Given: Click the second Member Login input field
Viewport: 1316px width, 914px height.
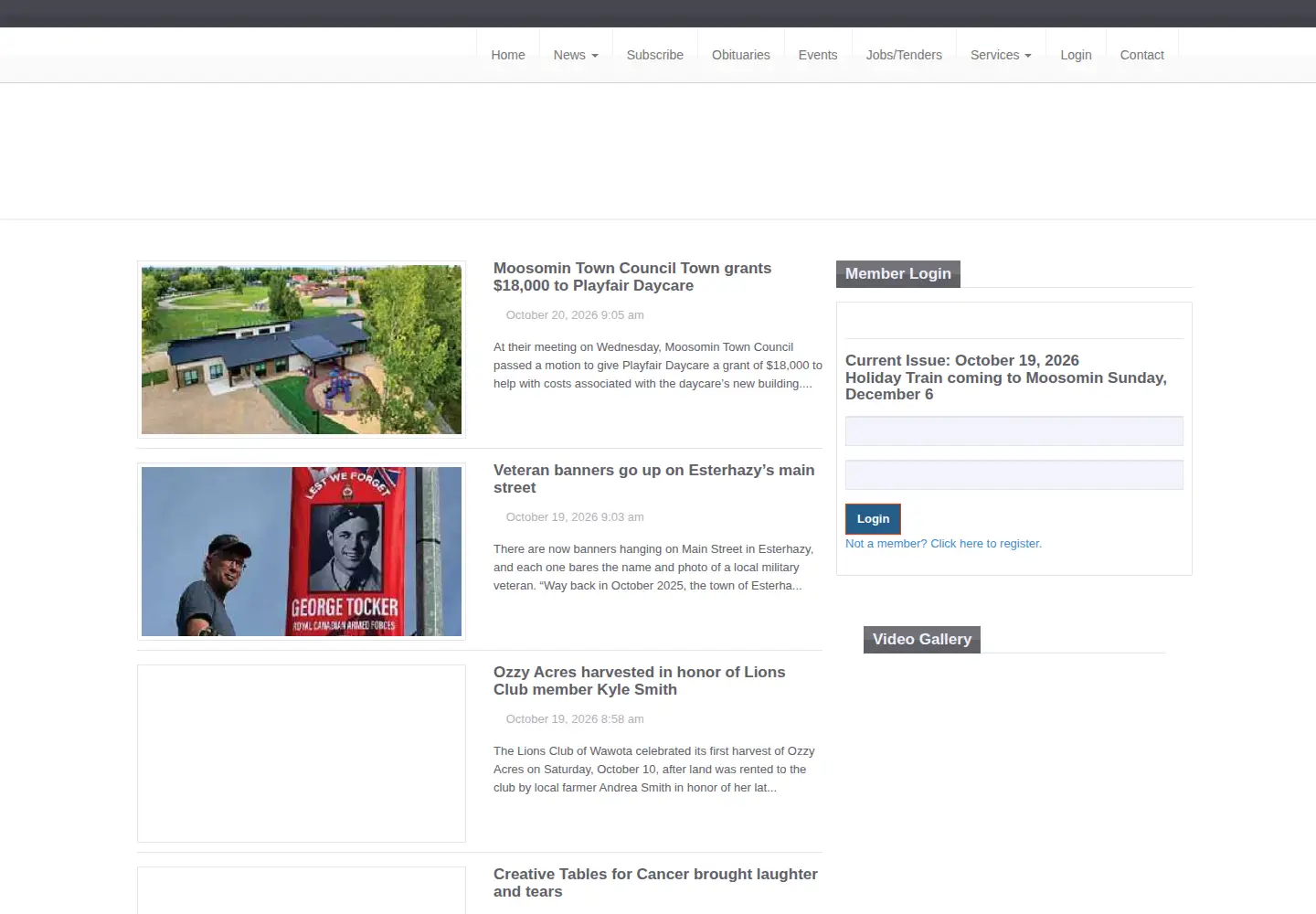Looking at the screenshot, I should [x=1014, y=475].
